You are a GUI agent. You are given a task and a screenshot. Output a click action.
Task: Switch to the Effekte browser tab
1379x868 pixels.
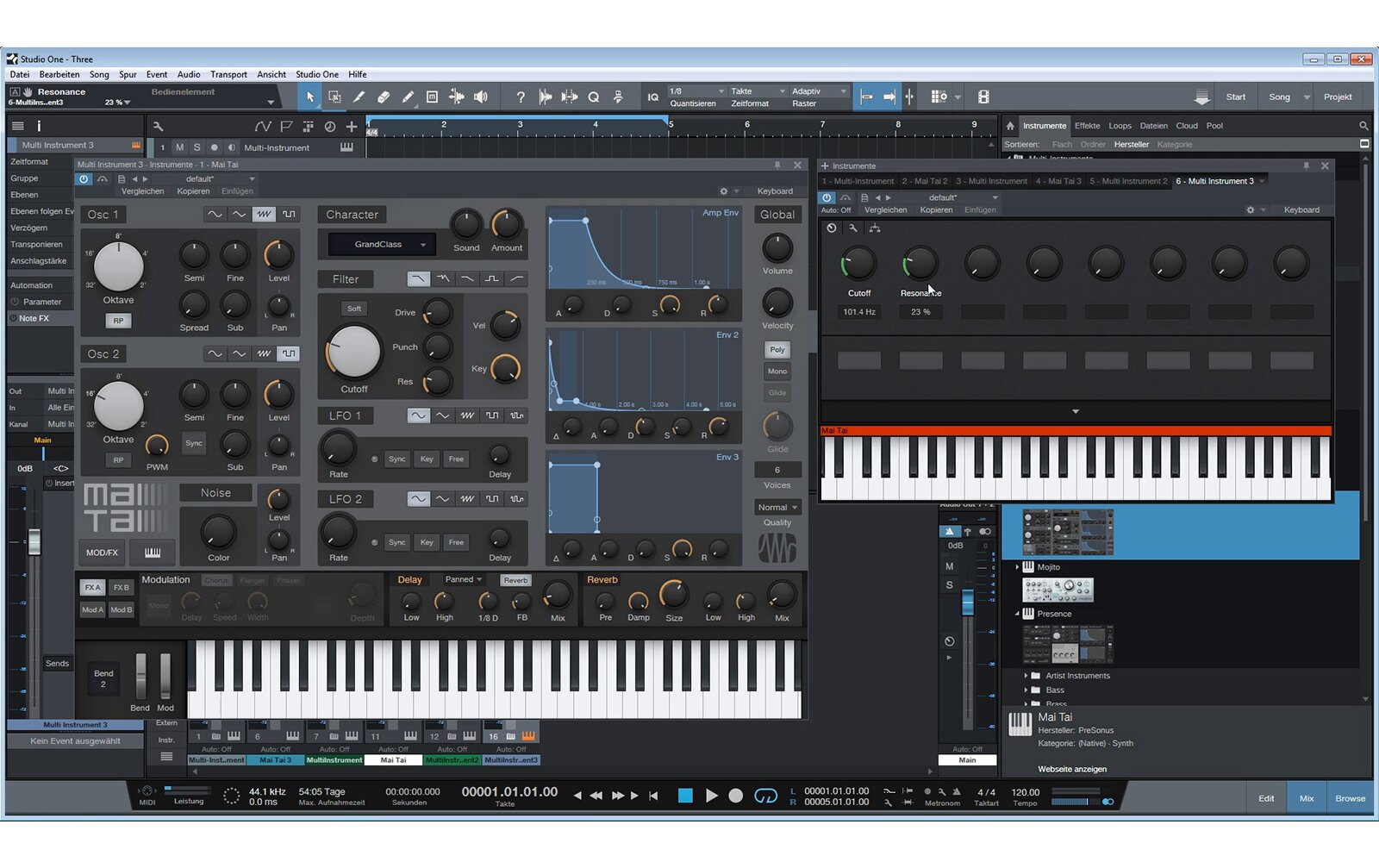pos(1088,126)
